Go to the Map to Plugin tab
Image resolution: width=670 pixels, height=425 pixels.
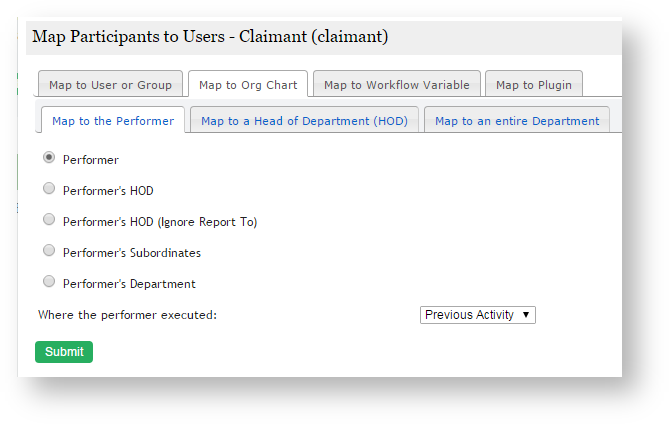[x=534, y=85]
